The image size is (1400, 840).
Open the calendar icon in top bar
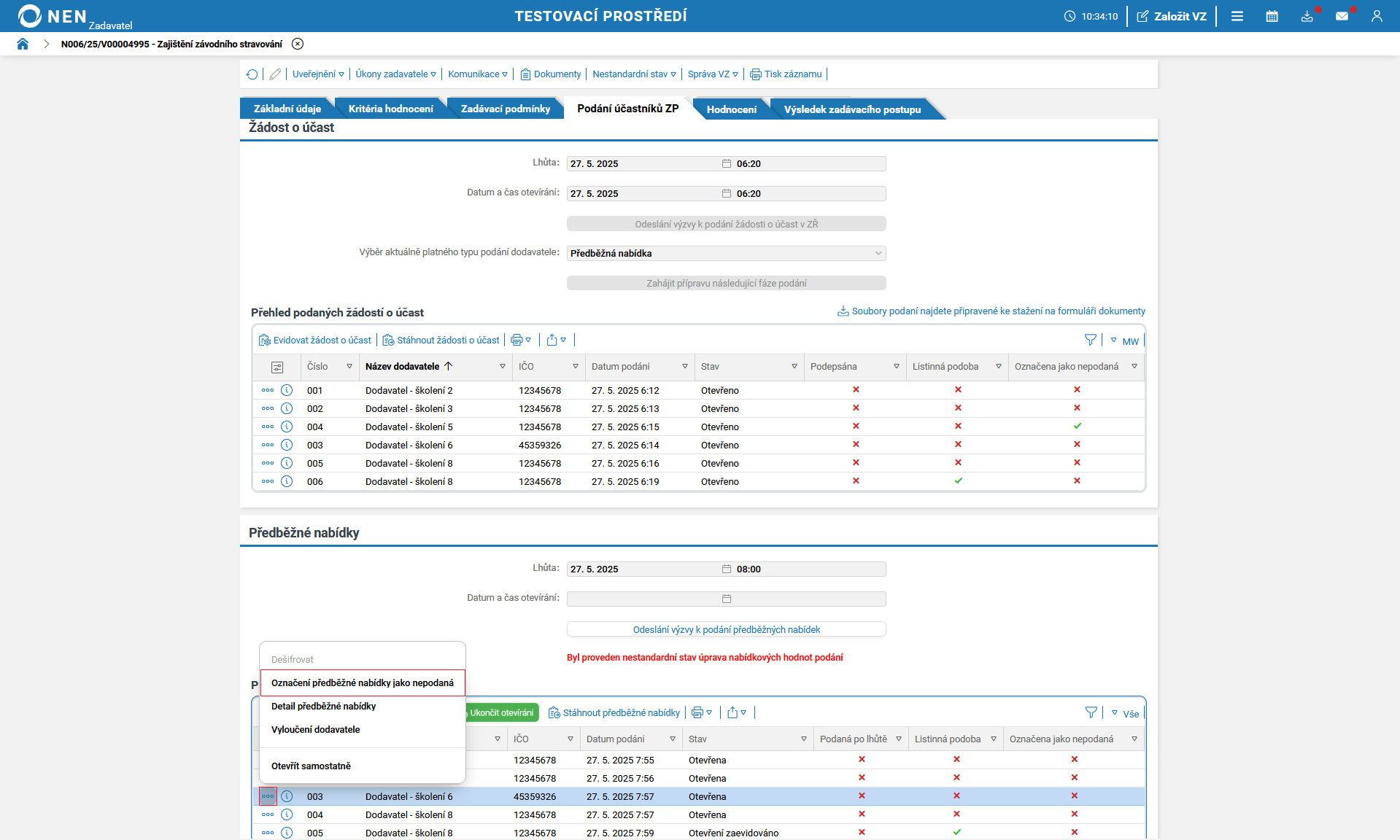tap(1272, 16)
